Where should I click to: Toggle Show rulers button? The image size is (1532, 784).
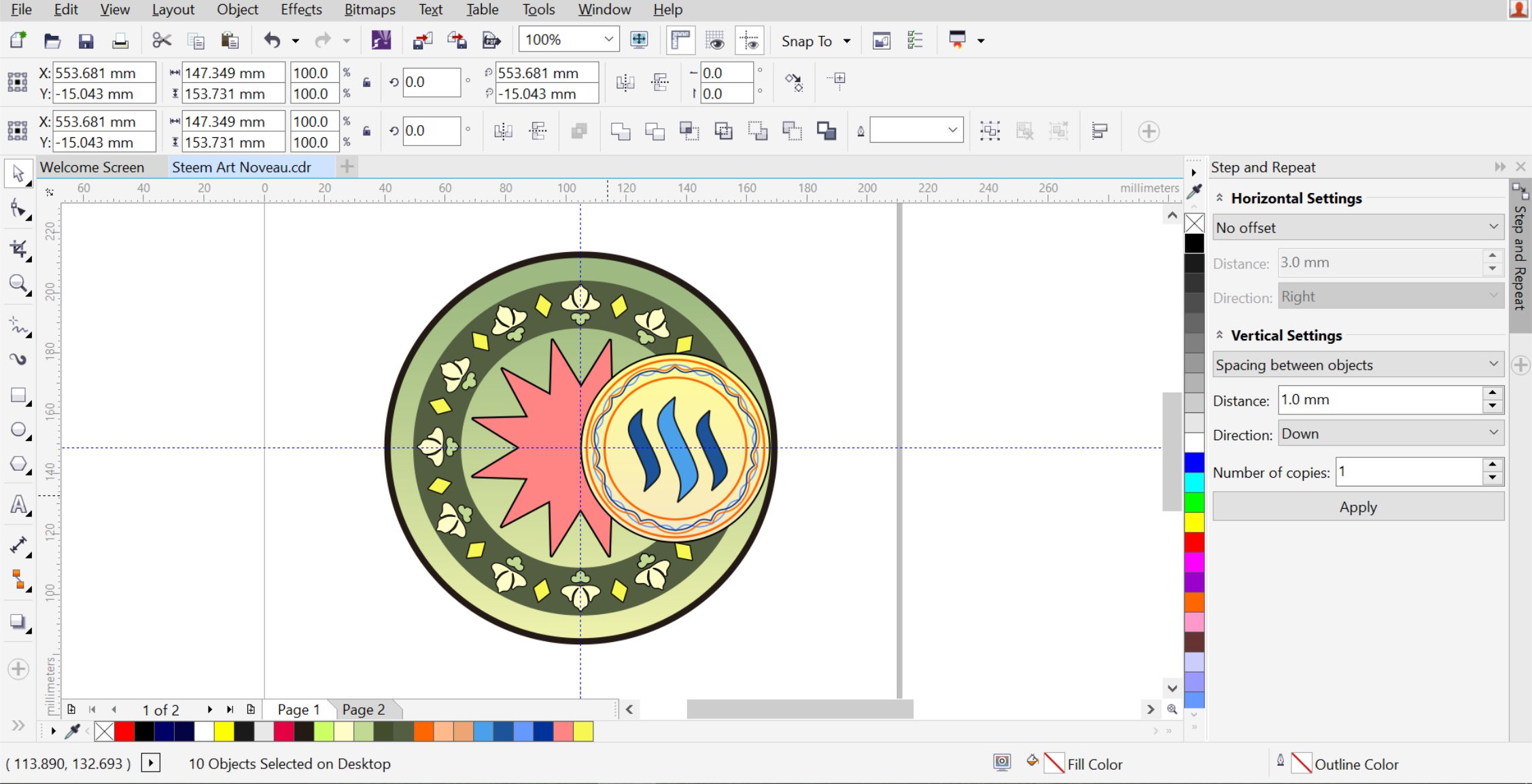pos(680,41)
